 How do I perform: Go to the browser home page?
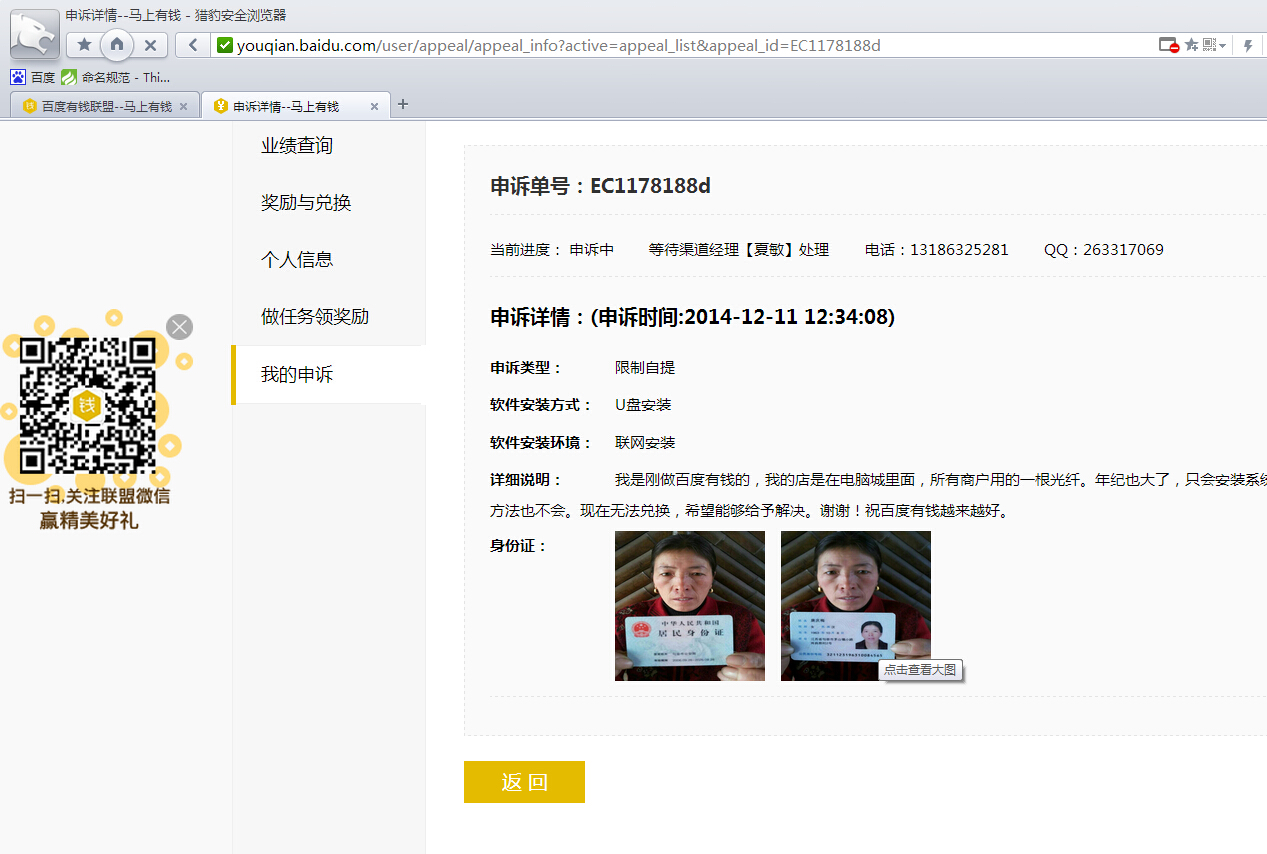pyautogui.click(x=117, y=45)
